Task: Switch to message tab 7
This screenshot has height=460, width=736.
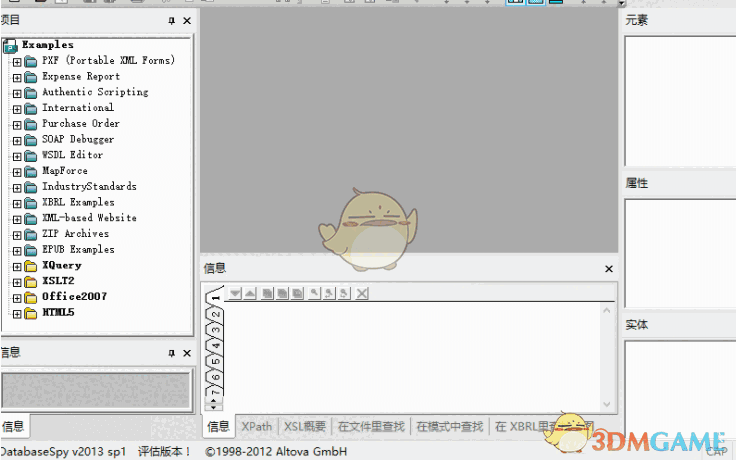Action: (215, 391)
